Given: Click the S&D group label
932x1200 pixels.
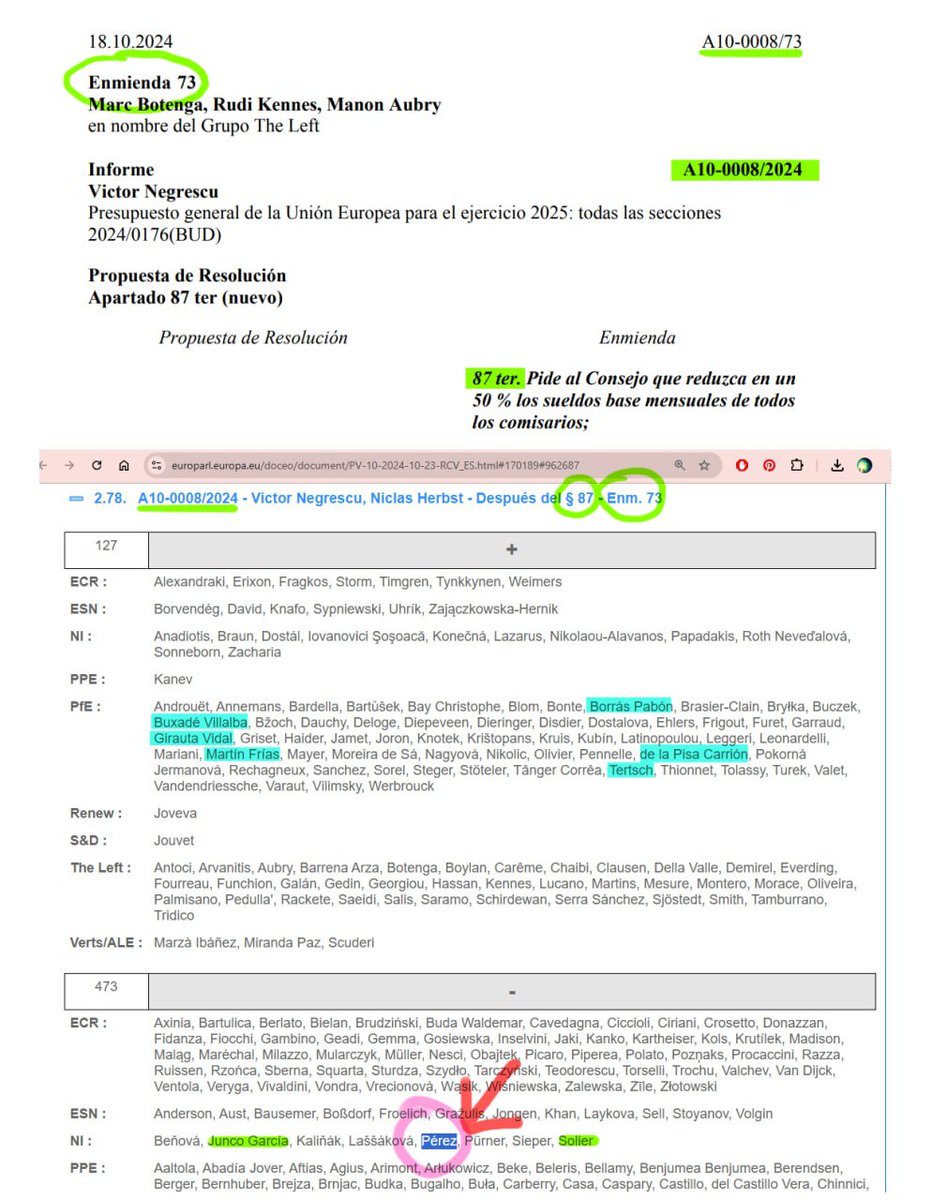Looking at the screenshot, I should 90,840.
